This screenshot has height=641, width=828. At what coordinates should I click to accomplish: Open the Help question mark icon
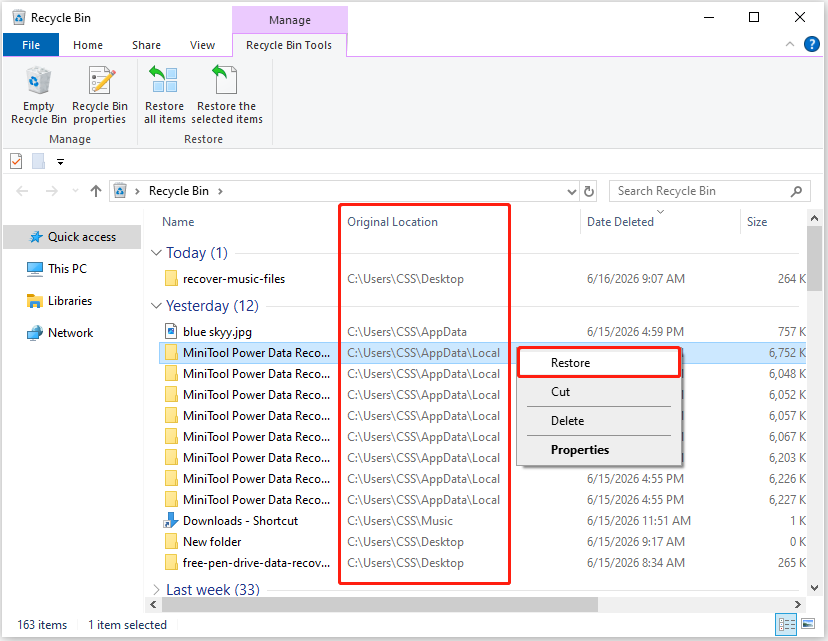click(811, 44)
